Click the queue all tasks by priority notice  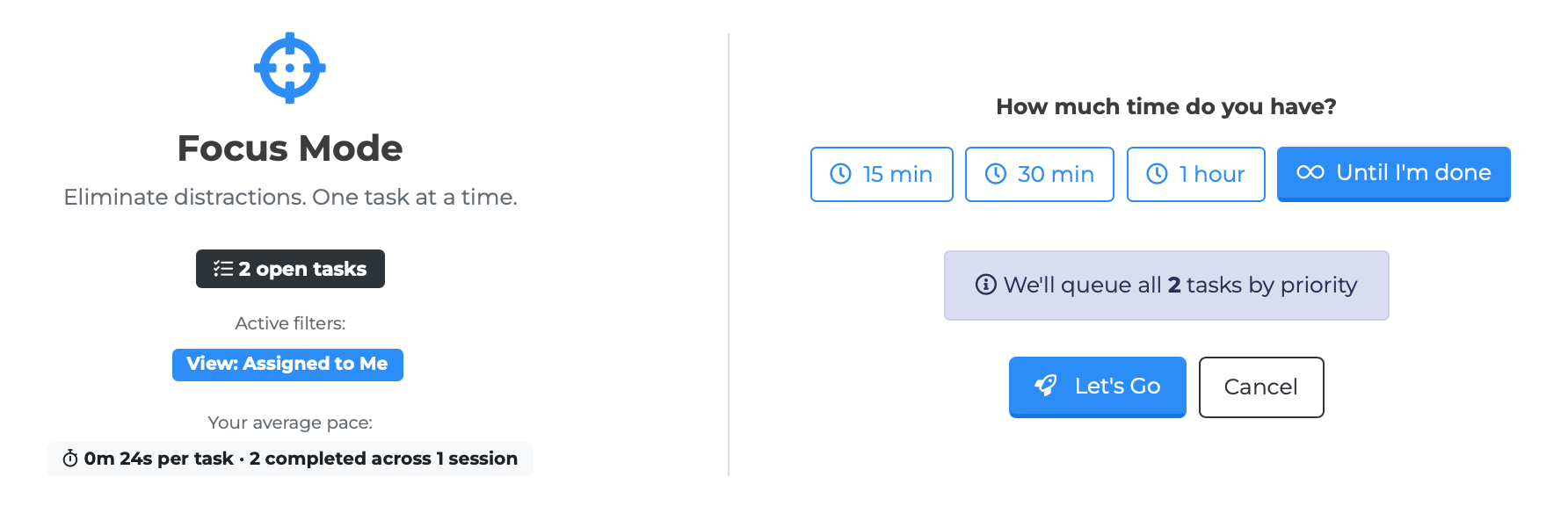(x=1166, y=286)
